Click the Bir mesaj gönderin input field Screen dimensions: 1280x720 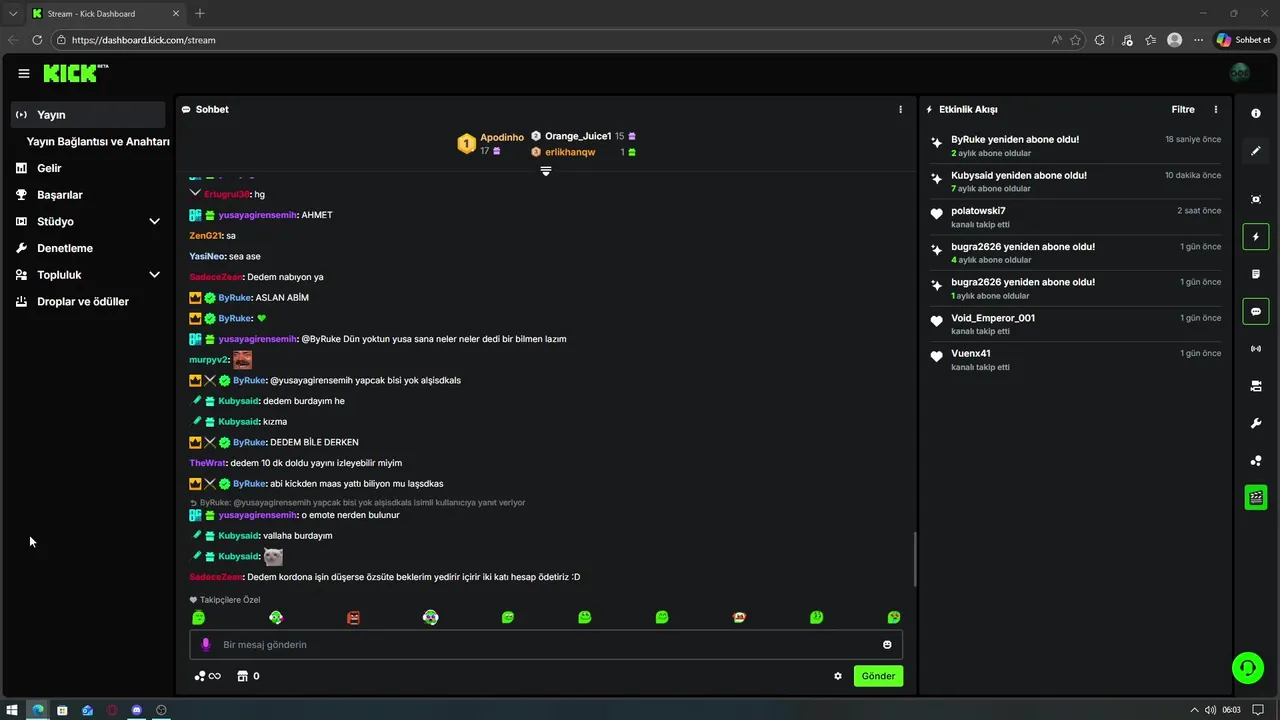tap(546, 644)
